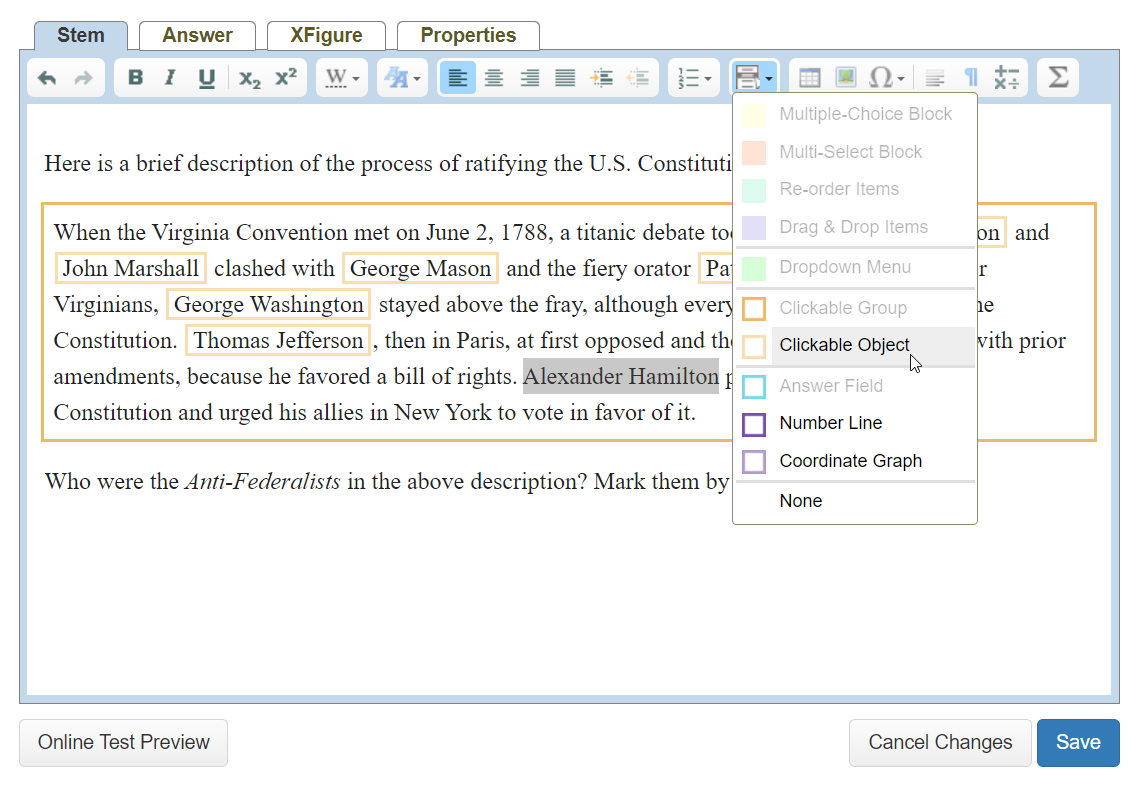Click the Redo arrow icon
Viewport: 1140px width, 791px height.
[84, 78]
